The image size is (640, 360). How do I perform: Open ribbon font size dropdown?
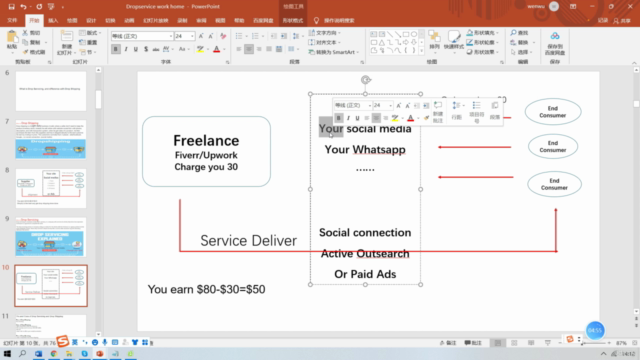coord(192,36)
